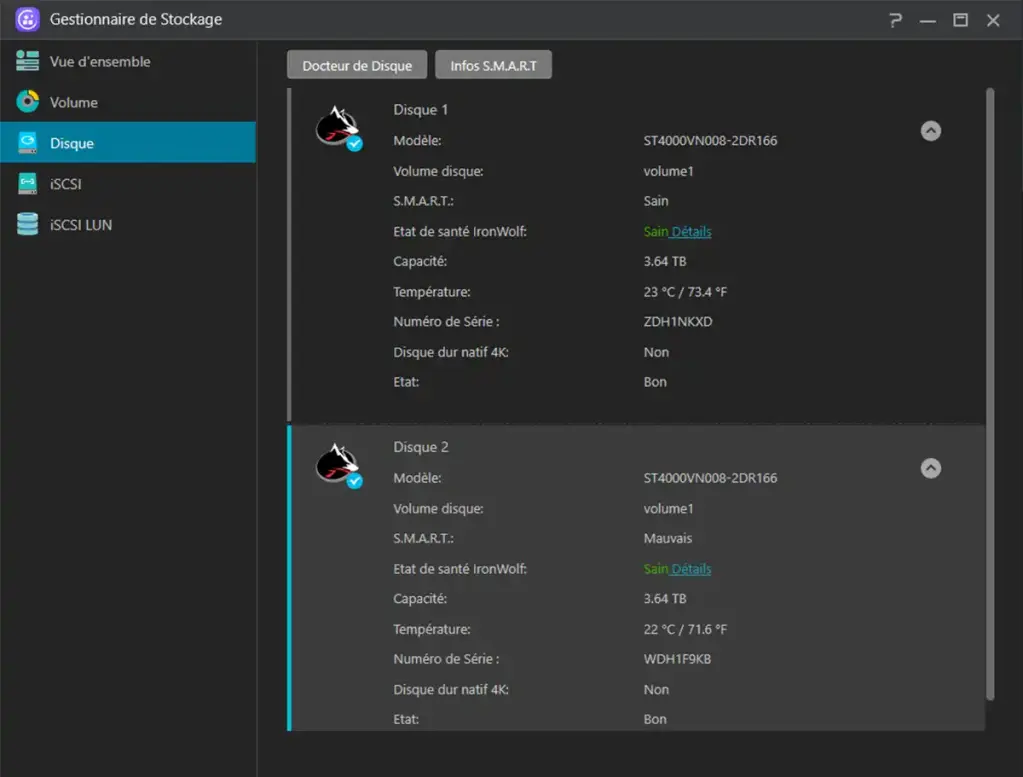Go to the iSCSI LUN section
The height and width of the screenshot is (777, 1023).
(81, 225)
